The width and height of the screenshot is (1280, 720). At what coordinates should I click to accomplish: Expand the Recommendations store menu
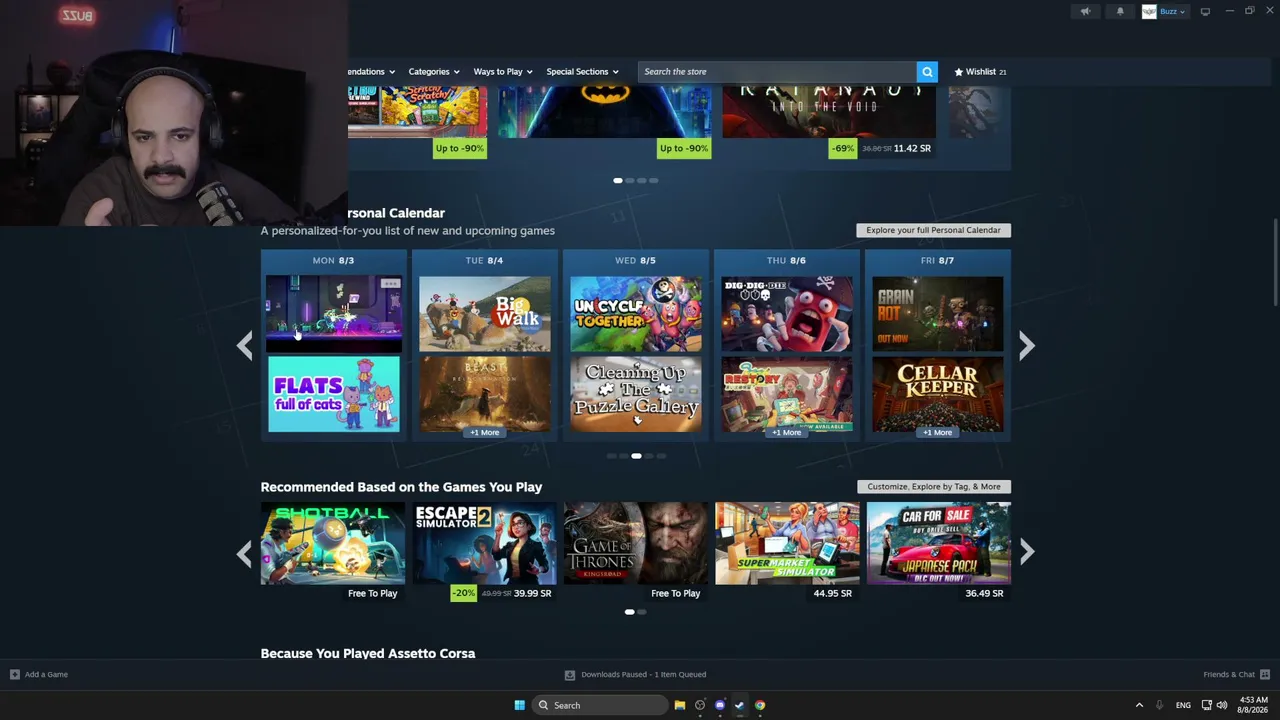(x=371, y=72)
